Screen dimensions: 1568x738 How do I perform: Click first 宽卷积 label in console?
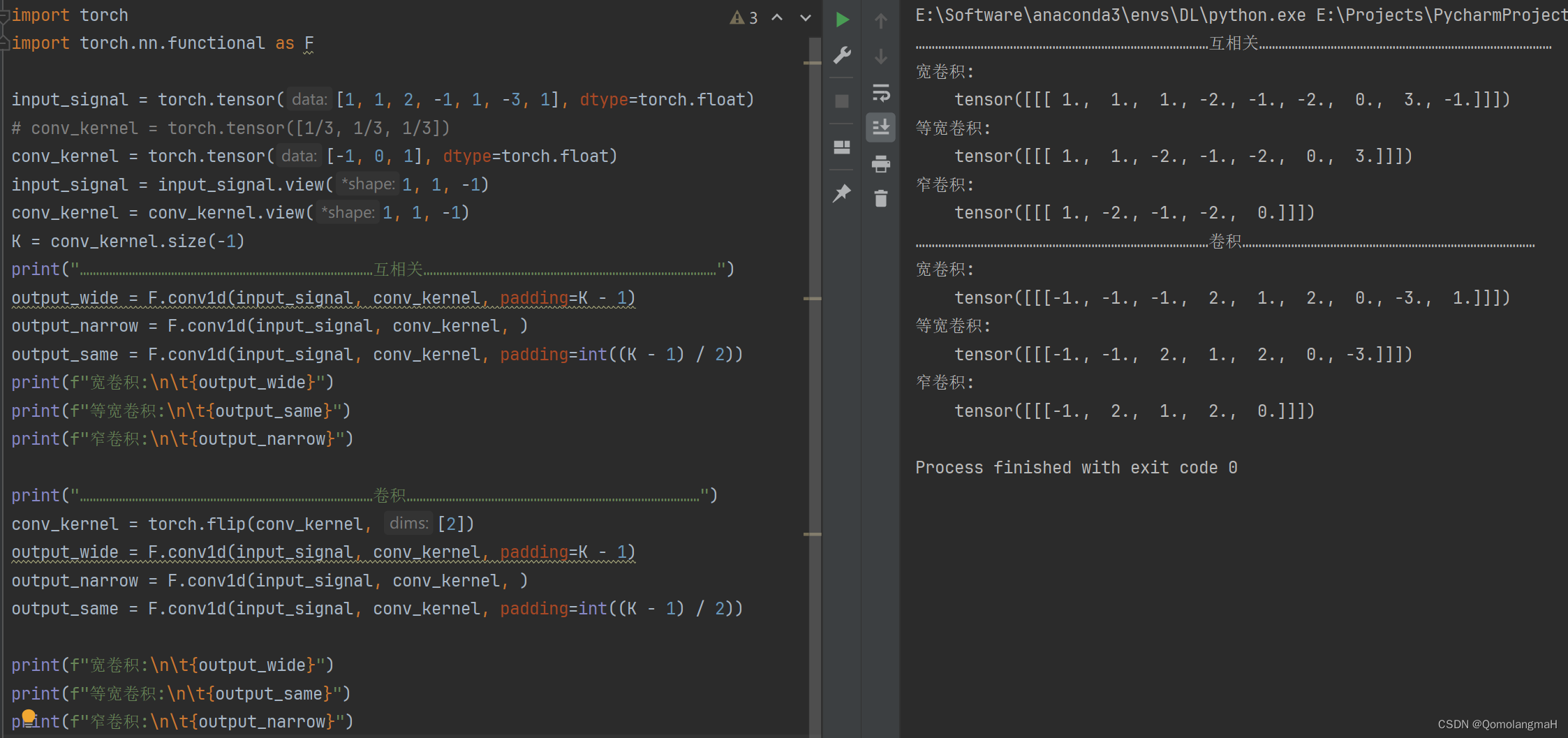pos(945,72)
